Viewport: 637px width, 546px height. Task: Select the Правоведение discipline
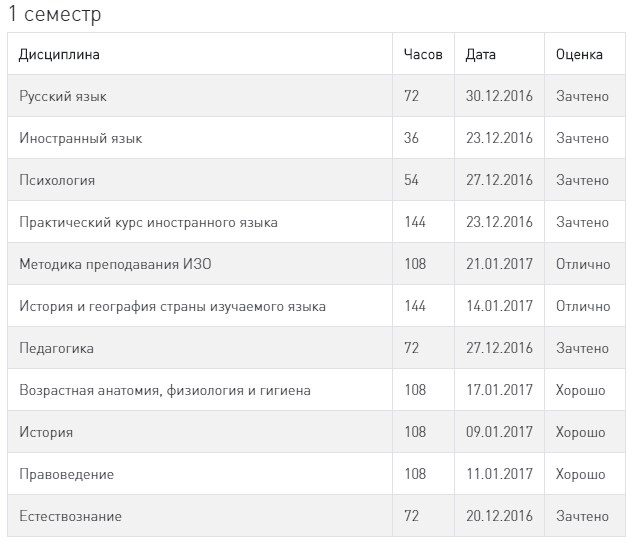pyautogui.click(x=66, y=475)
